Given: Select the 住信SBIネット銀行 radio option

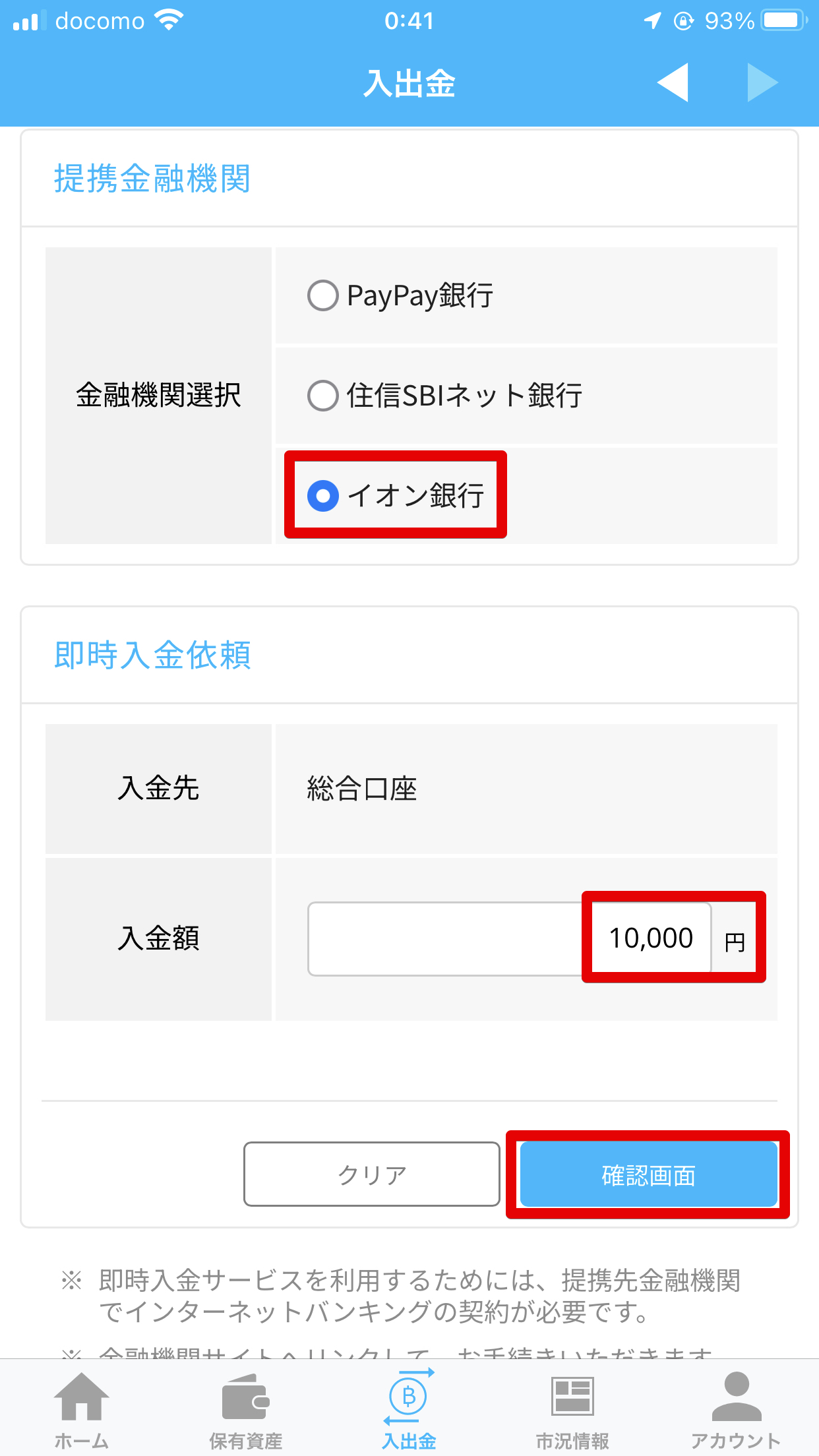Looking at the screenshot, I should (x=323, y=396).
